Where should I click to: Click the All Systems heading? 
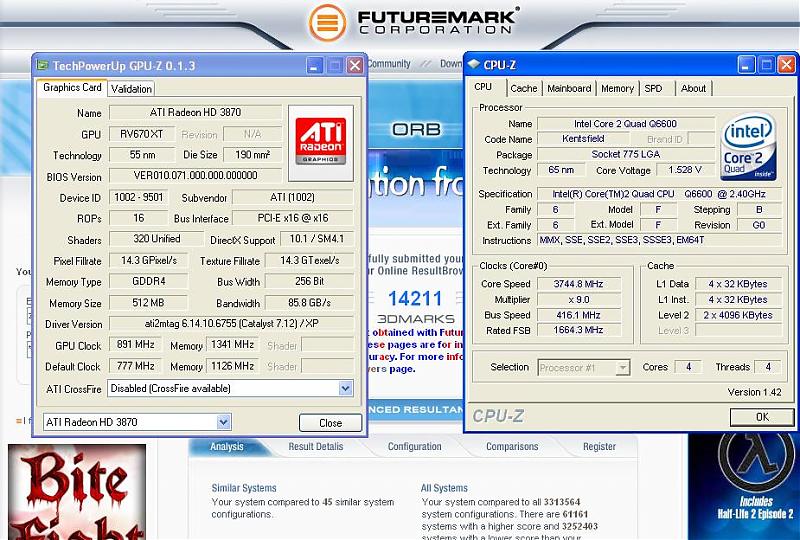click(444, 488)
